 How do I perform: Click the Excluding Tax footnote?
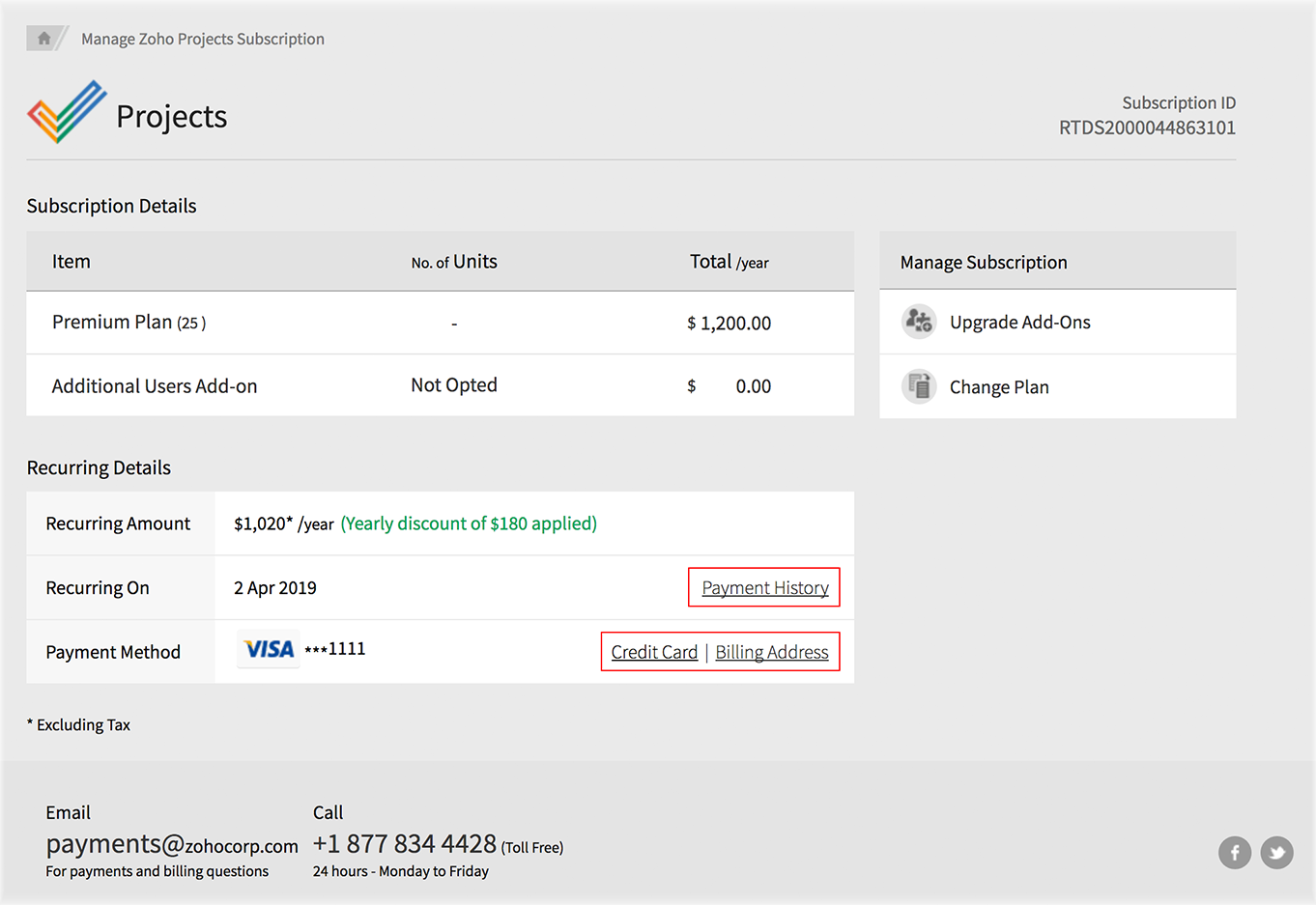78,724
